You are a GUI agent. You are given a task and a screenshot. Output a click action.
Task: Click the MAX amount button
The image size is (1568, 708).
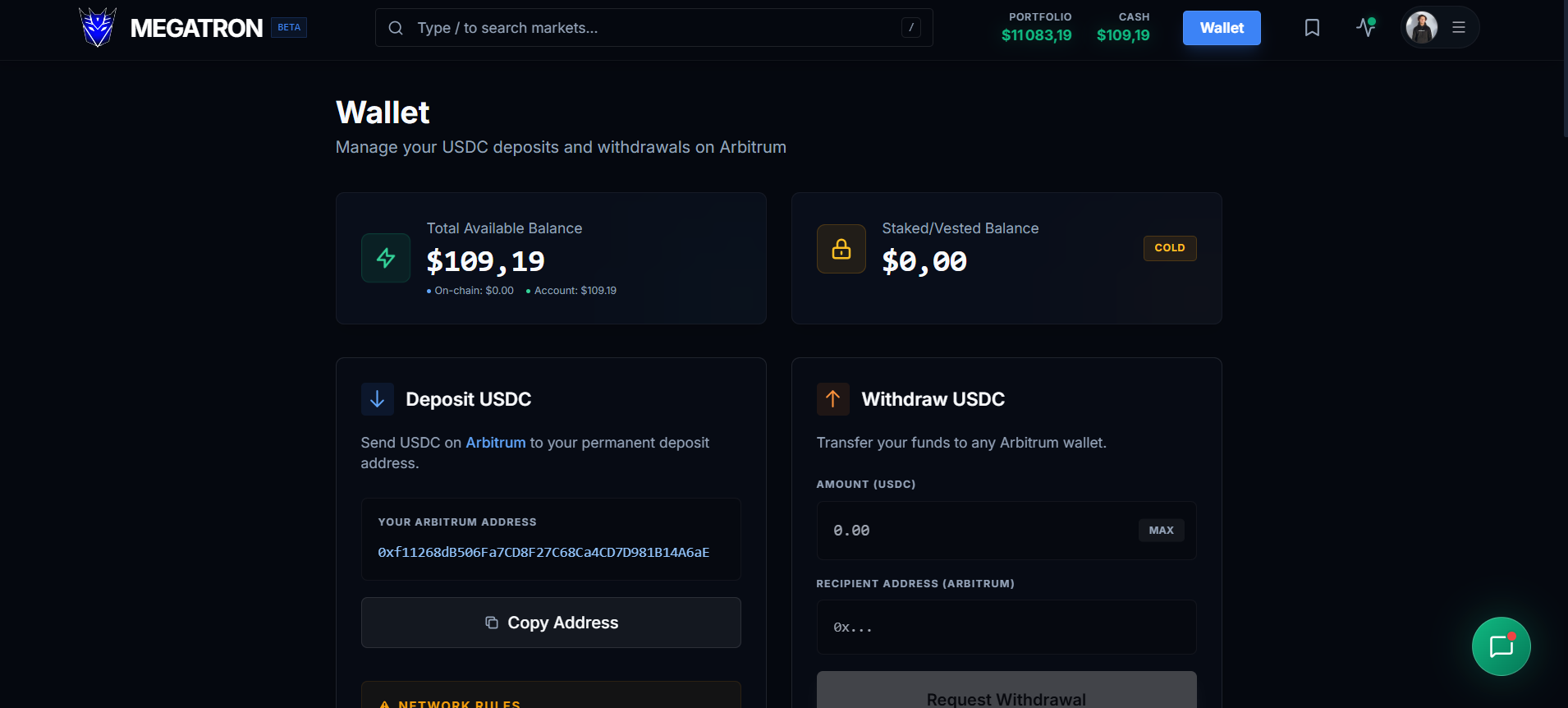1161,531
